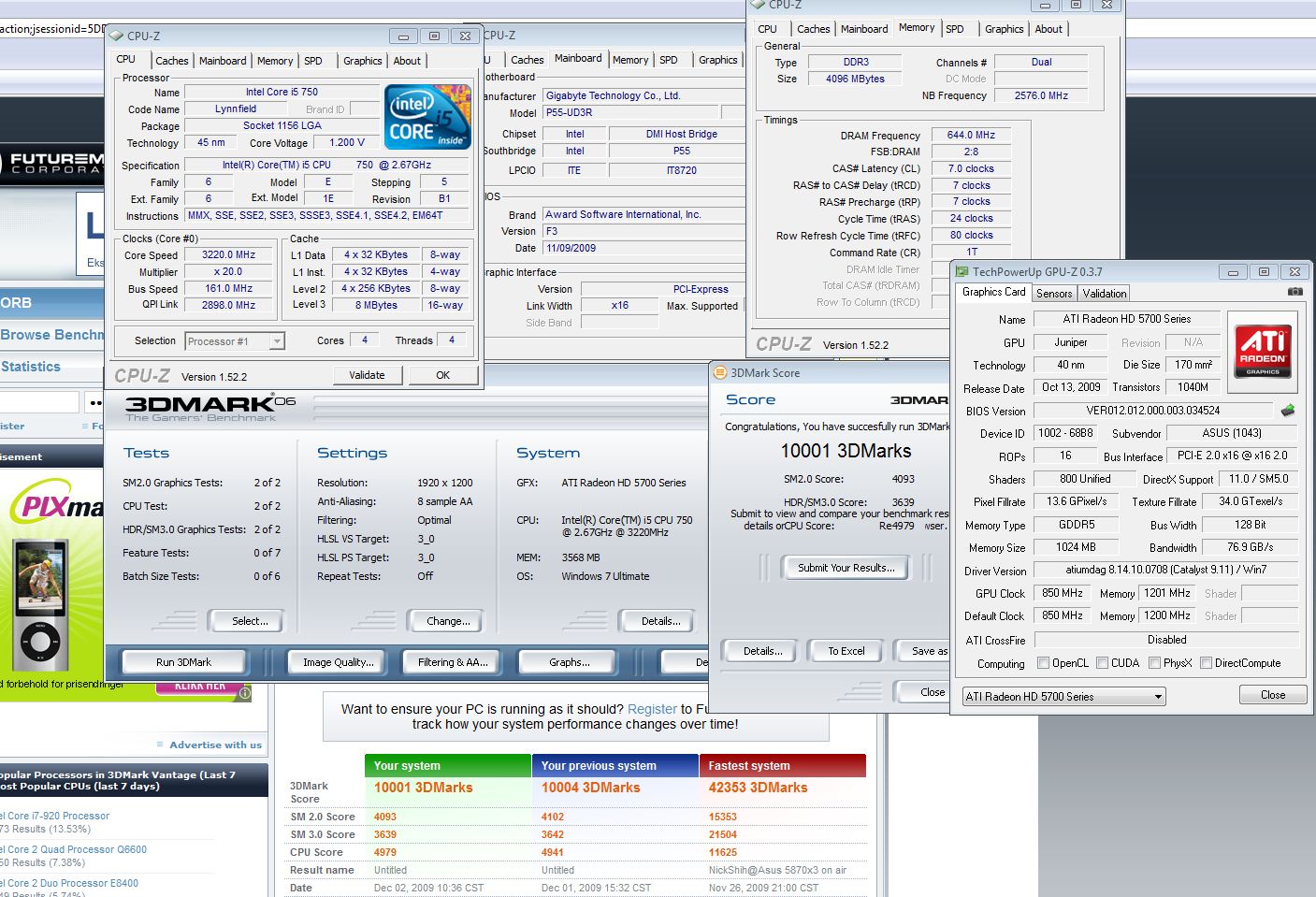This screenshot has height=897, width=1316.
Task: Click the iPod advertisement image
Action: click(42, 605)
